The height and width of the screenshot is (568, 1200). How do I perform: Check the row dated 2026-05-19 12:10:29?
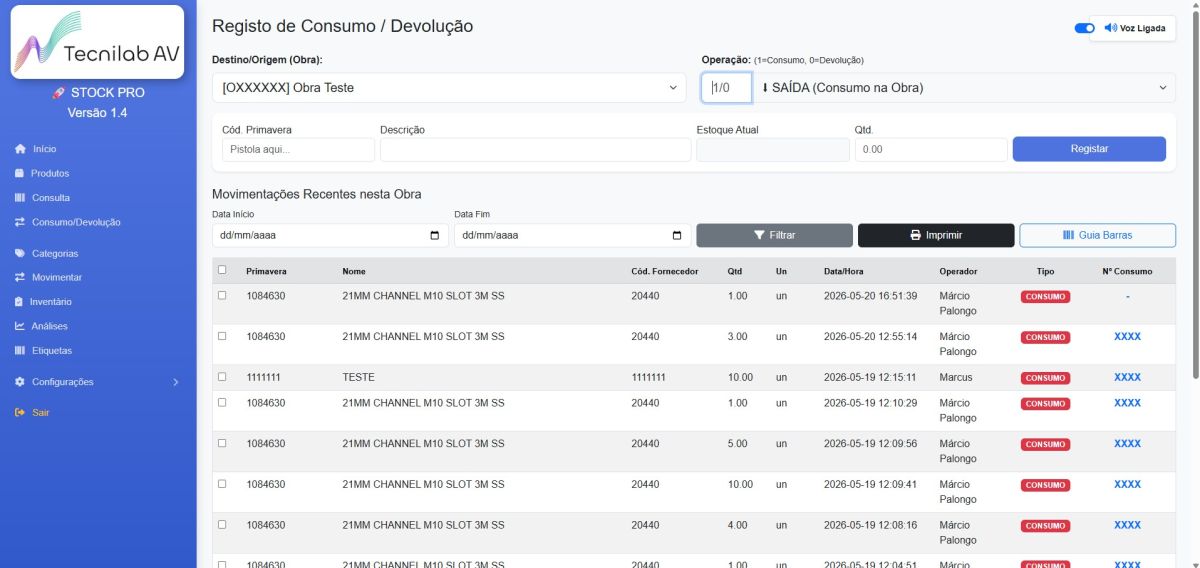click(222, 402)
